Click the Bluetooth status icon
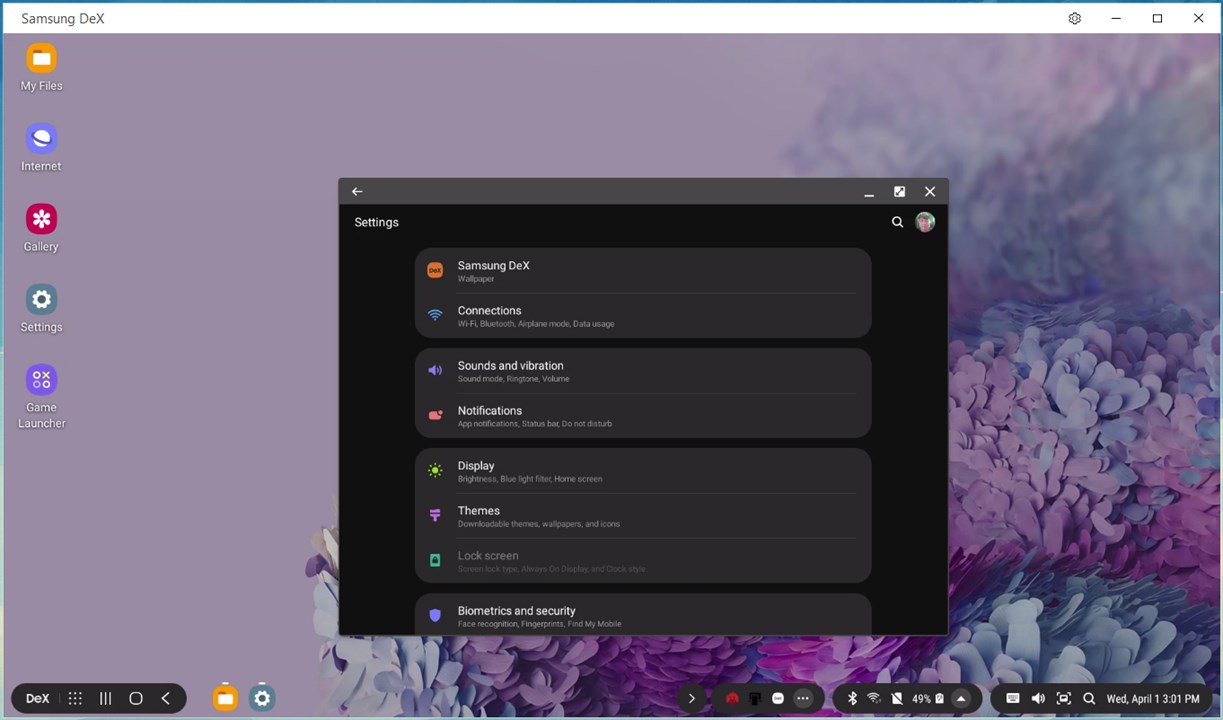This screenshot has height=720, width=1223. 853,699
